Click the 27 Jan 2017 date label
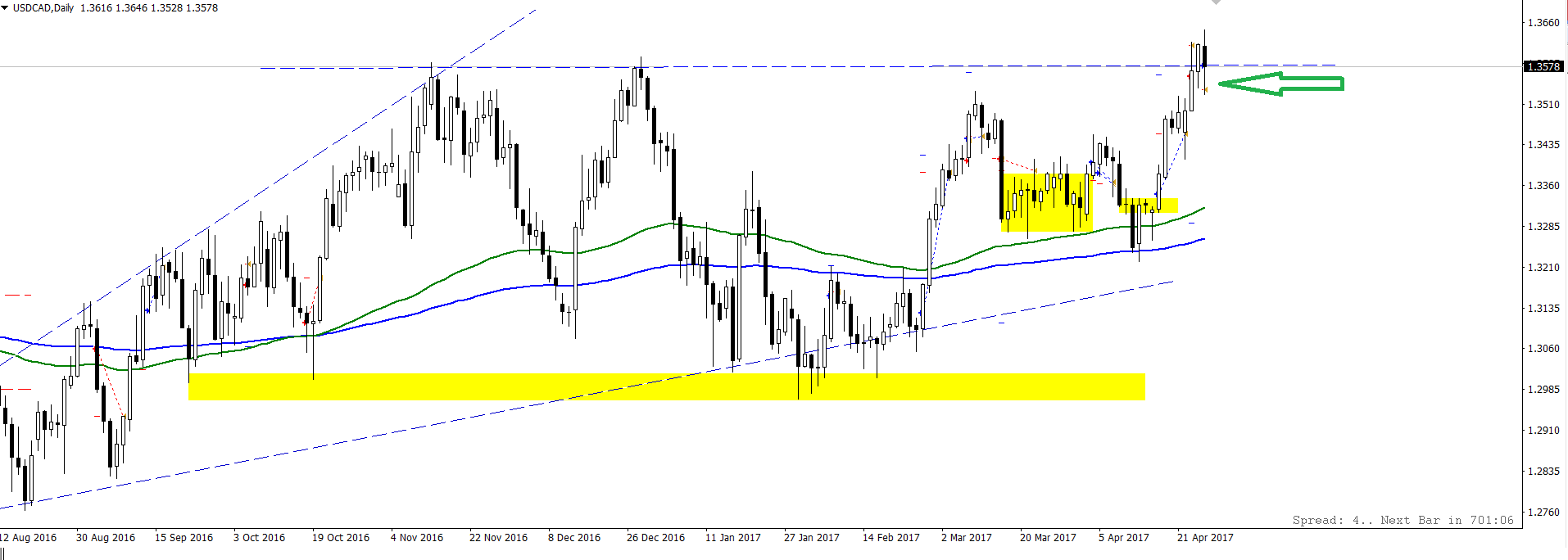The image size is (1568, 560). click(812, 538)
